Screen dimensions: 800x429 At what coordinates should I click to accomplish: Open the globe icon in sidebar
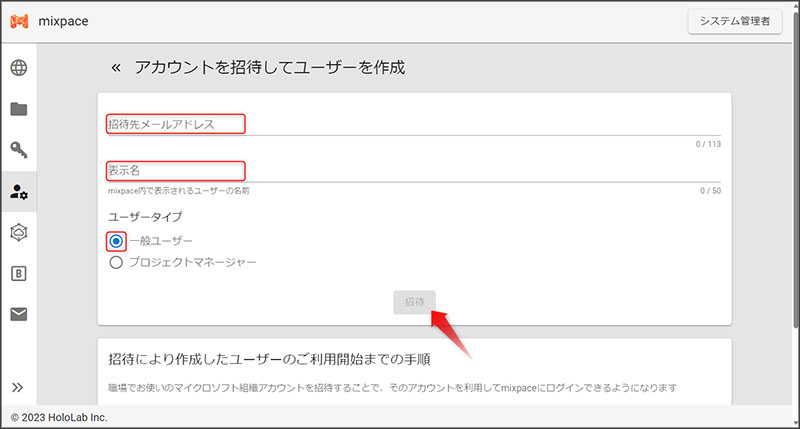click(x=18, y=68)
